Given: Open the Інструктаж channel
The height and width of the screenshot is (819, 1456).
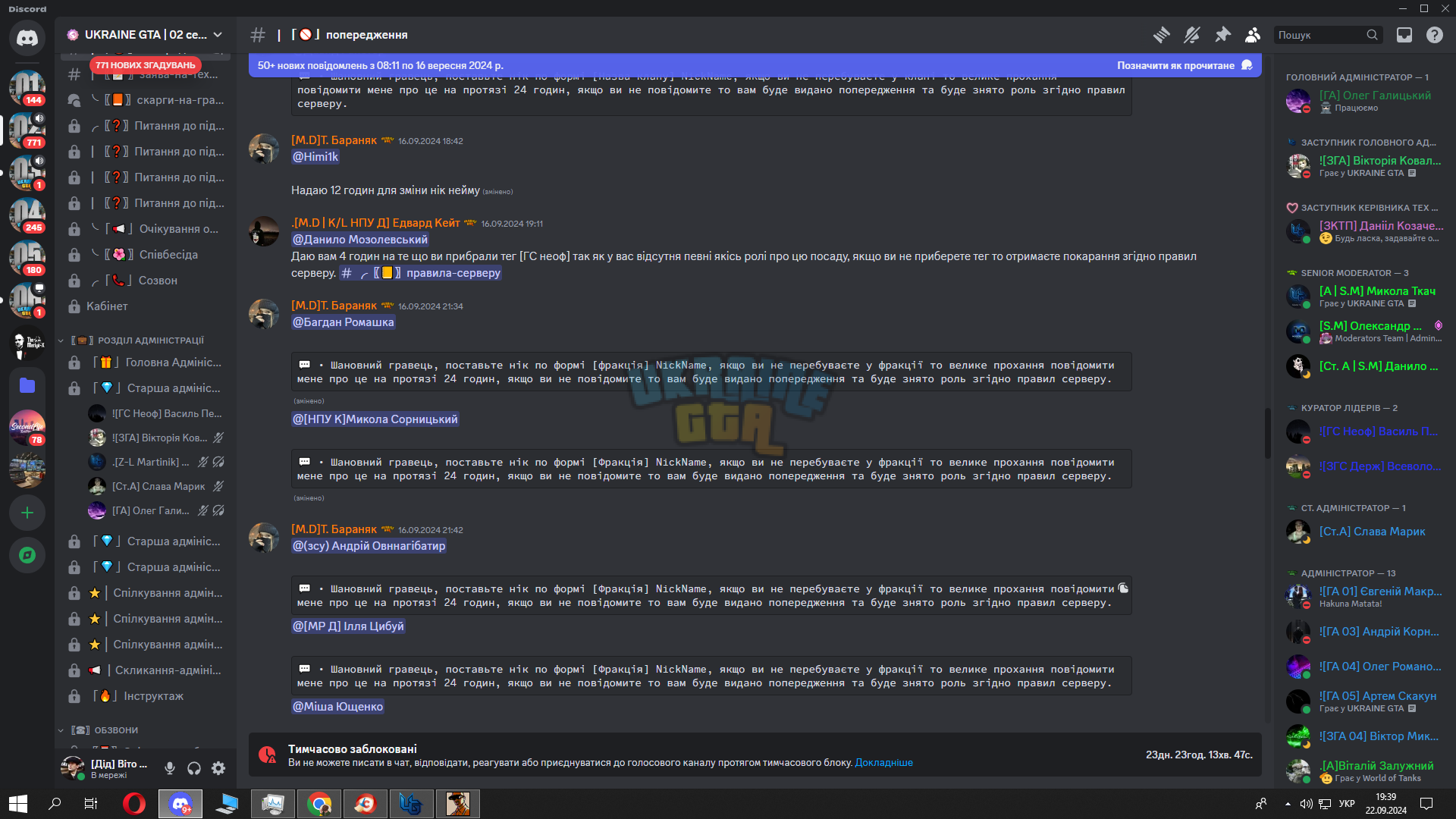Looking at the screenshot, I should (x=146, y=696).
